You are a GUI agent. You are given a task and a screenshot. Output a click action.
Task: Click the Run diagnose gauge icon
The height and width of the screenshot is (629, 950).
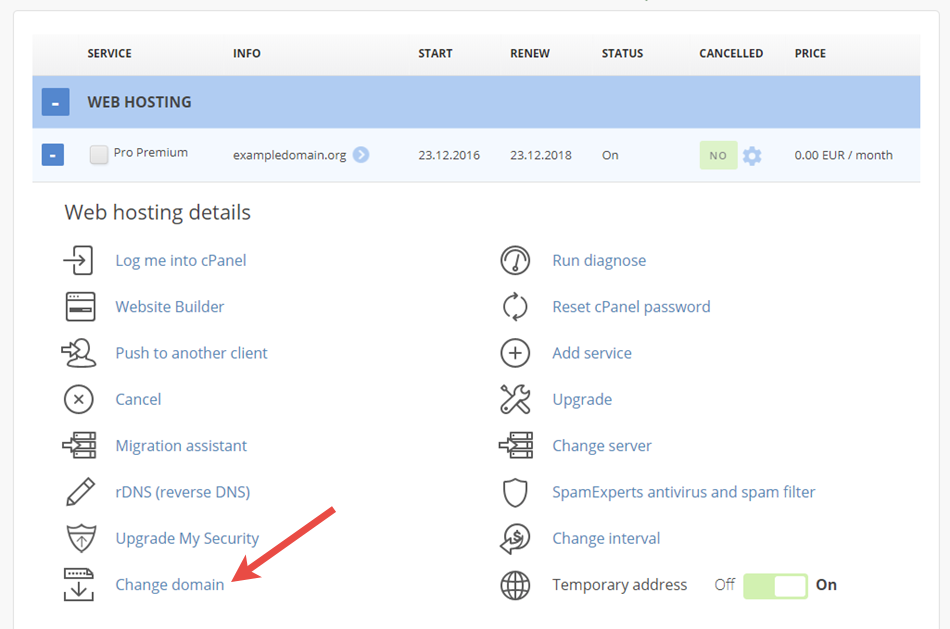515,261
